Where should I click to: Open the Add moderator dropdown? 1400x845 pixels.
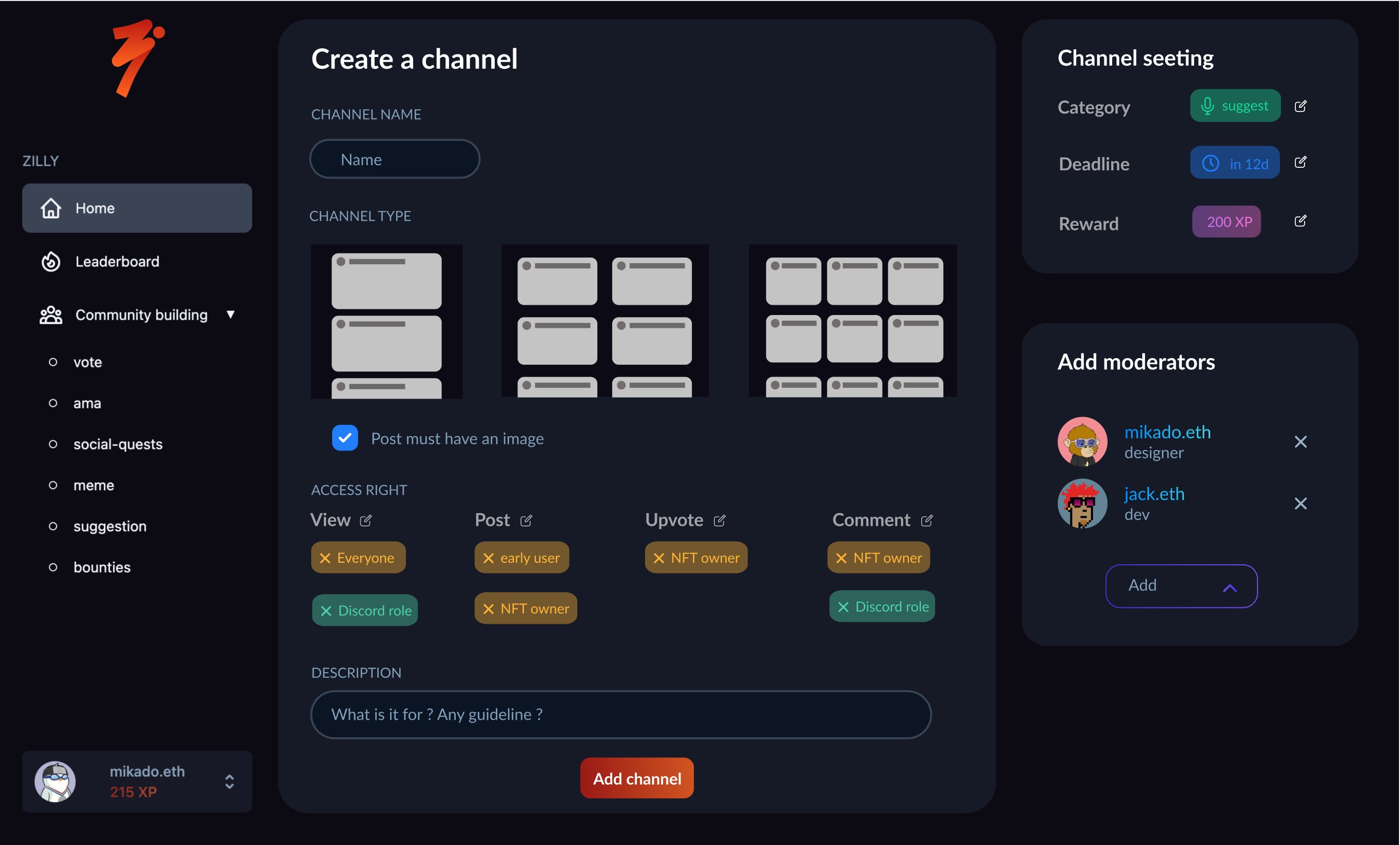[x=1181, y=585]
